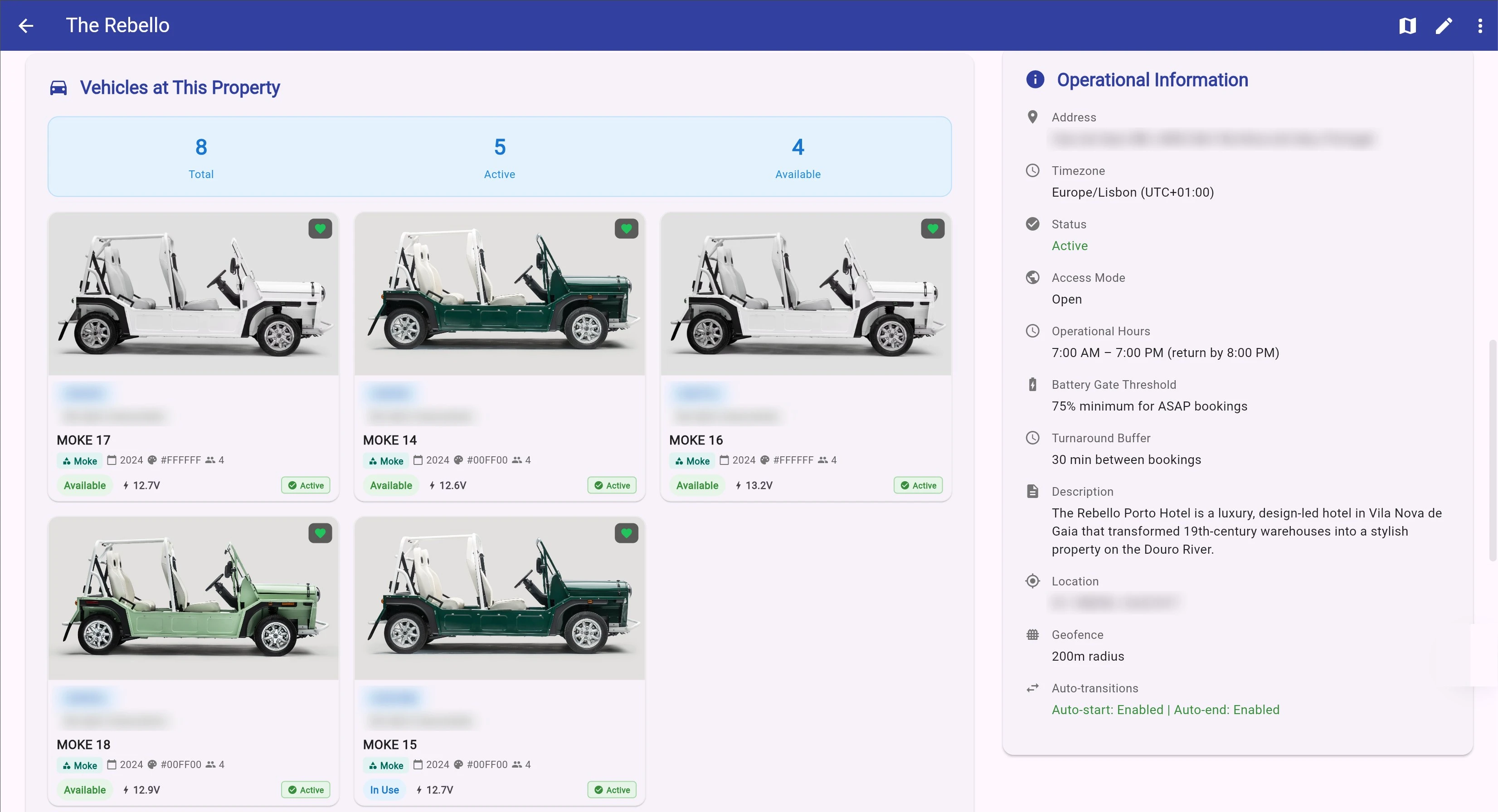Click the Available chip on MOKE 14
Screen dimensions: 1498x812
pyautogui.click(x=391, y=485)
